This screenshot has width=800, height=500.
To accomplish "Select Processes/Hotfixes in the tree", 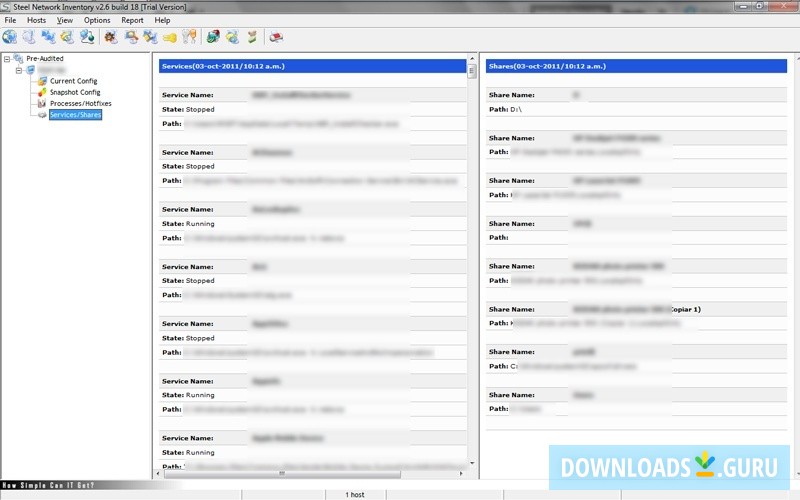I will tap(81, 104).
